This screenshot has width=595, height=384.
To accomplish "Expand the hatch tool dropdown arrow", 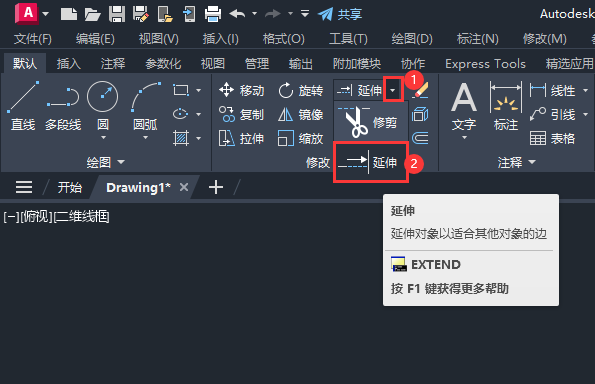I will [198, 138].
